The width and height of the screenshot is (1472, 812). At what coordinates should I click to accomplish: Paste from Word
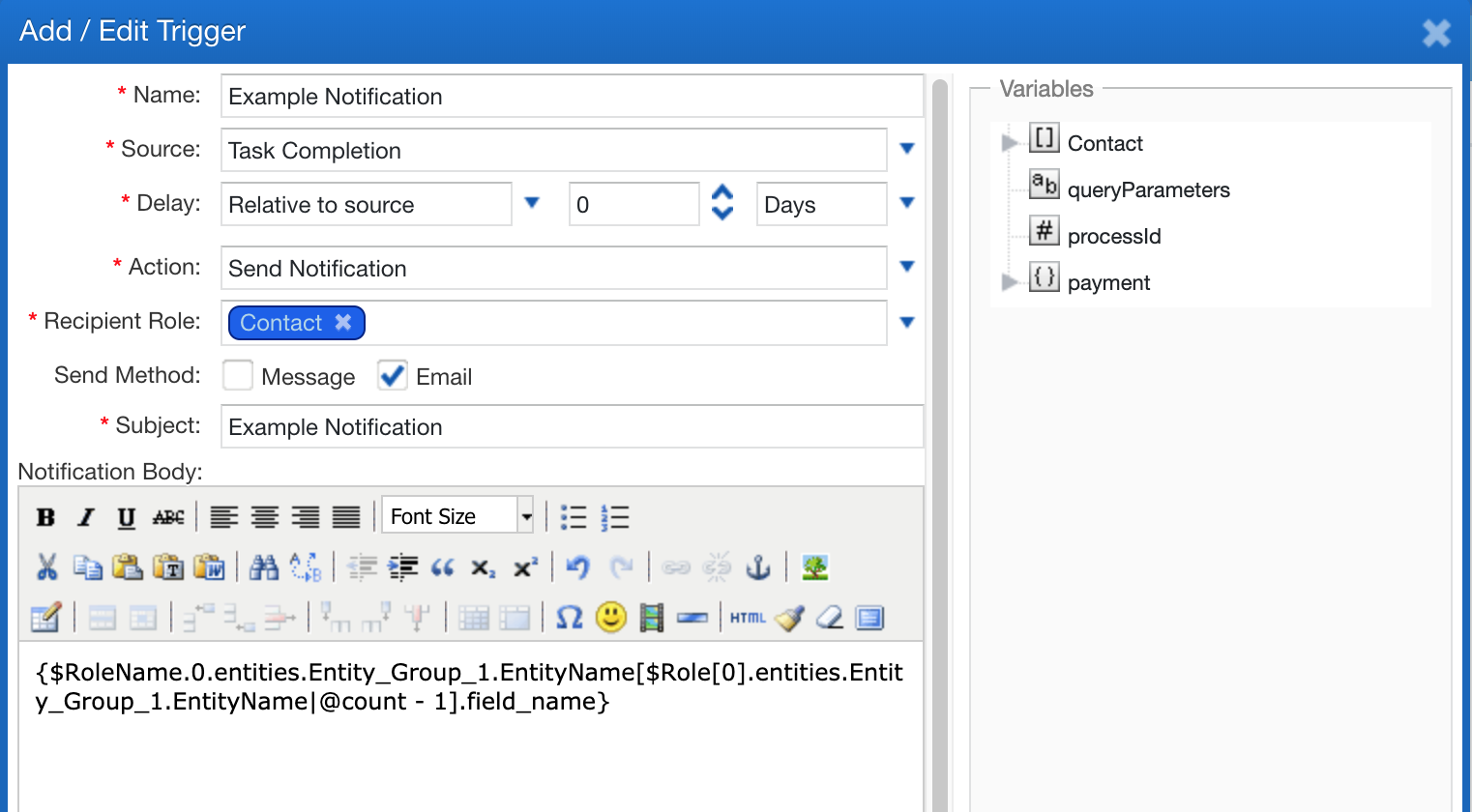pos(209,567)
